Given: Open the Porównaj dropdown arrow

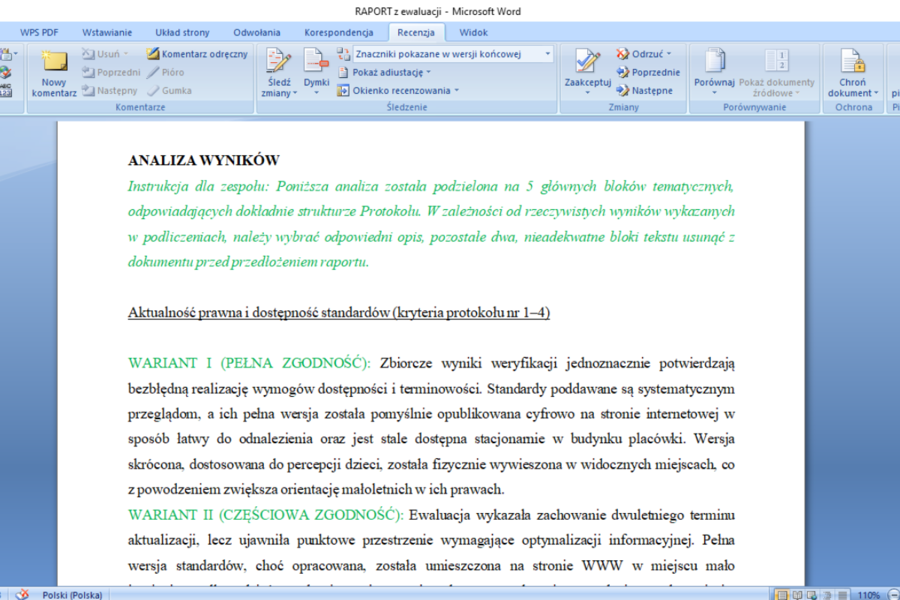Looking at the screenshot, I should click(x=715, y=93).
